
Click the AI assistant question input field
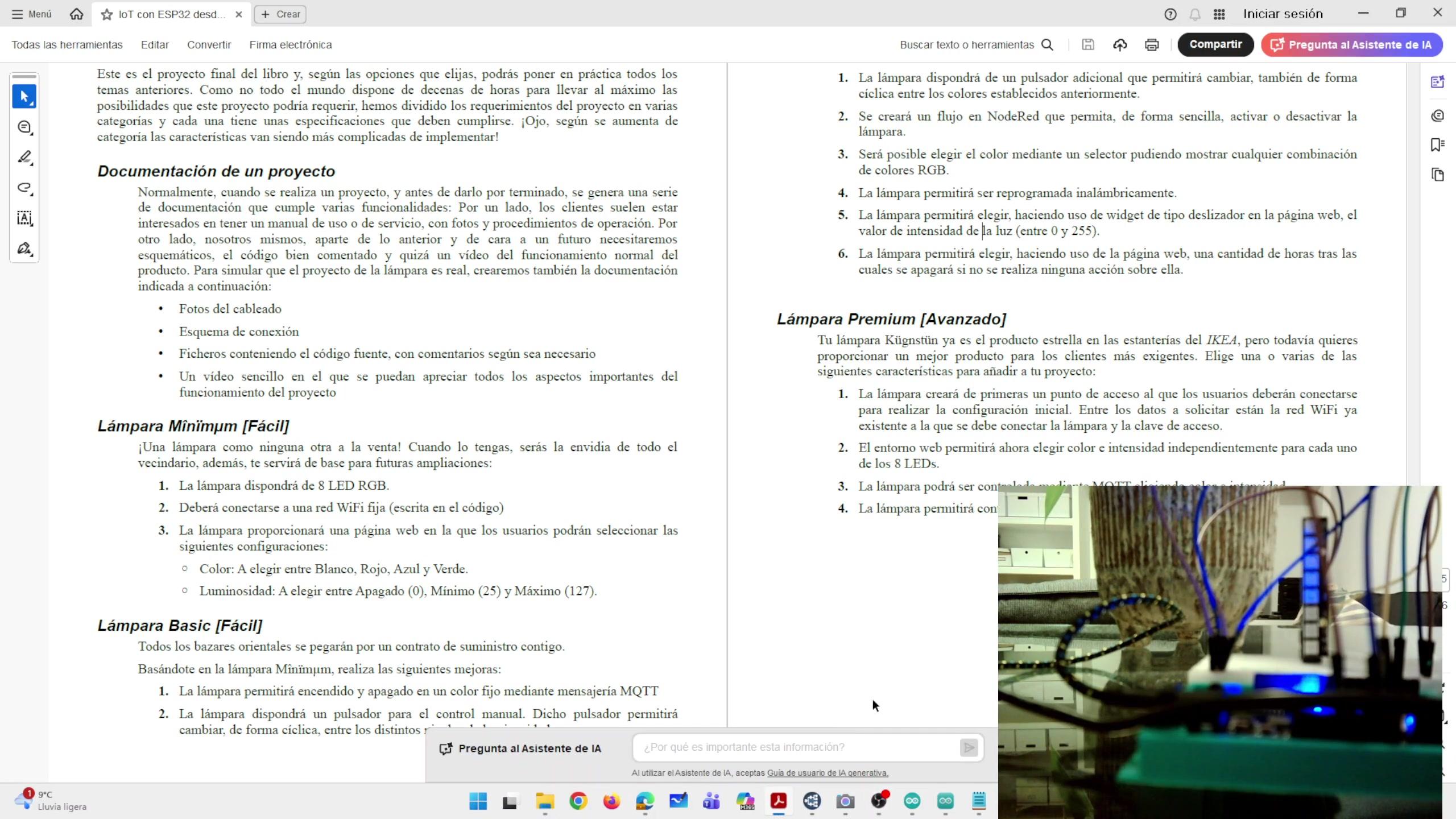click(x=796, y=747)
